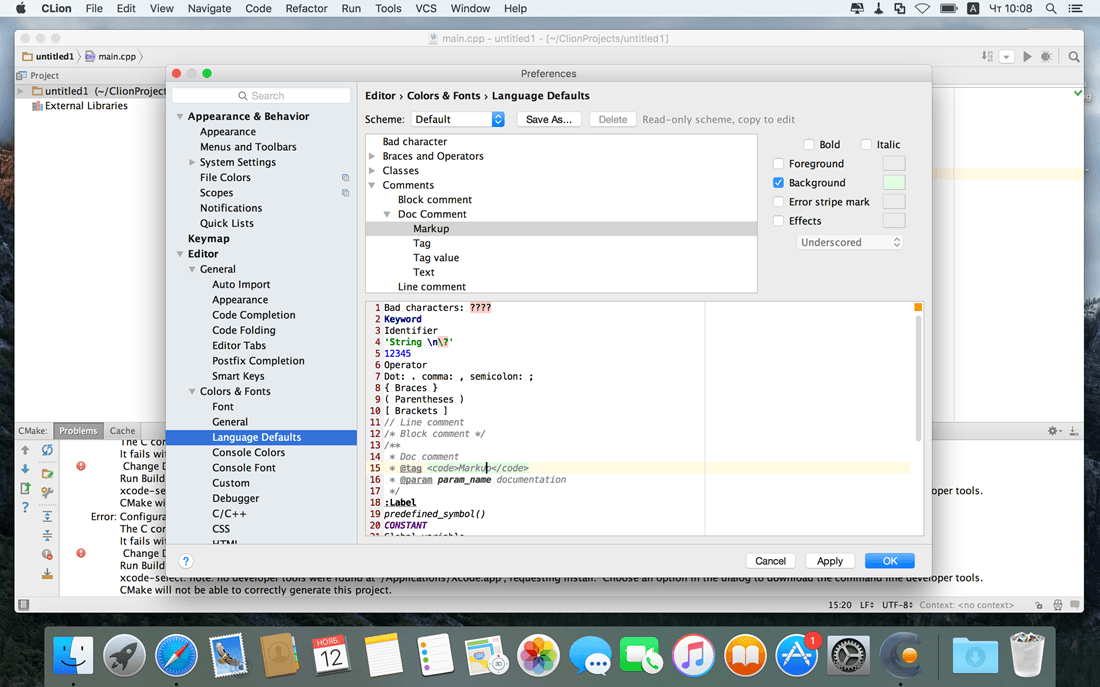Click Collapse All icon in CMake panel

point(47,535)
